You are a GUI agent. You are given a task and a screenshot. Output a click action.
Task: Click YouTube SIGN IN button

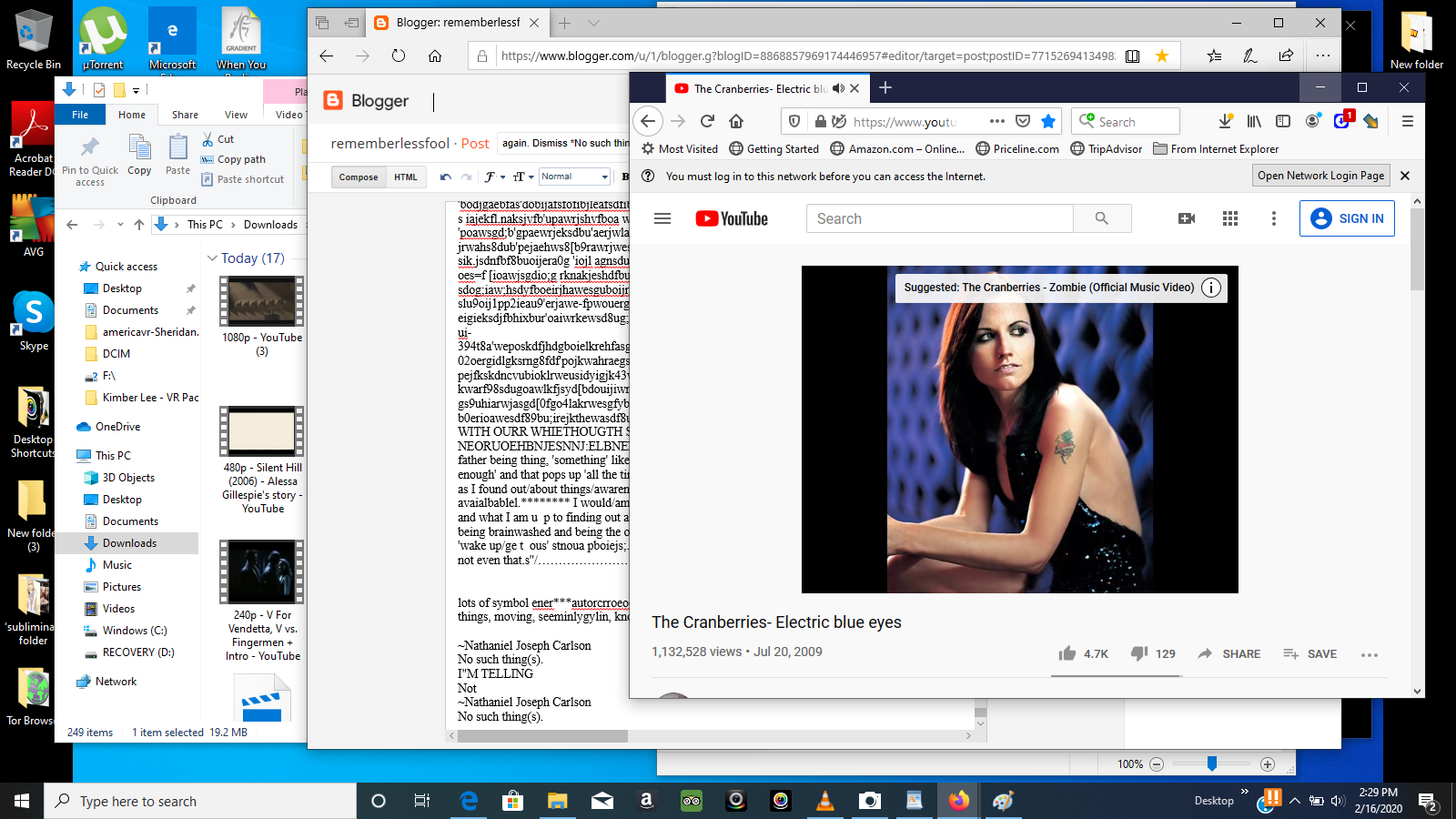pos(1347,218)
